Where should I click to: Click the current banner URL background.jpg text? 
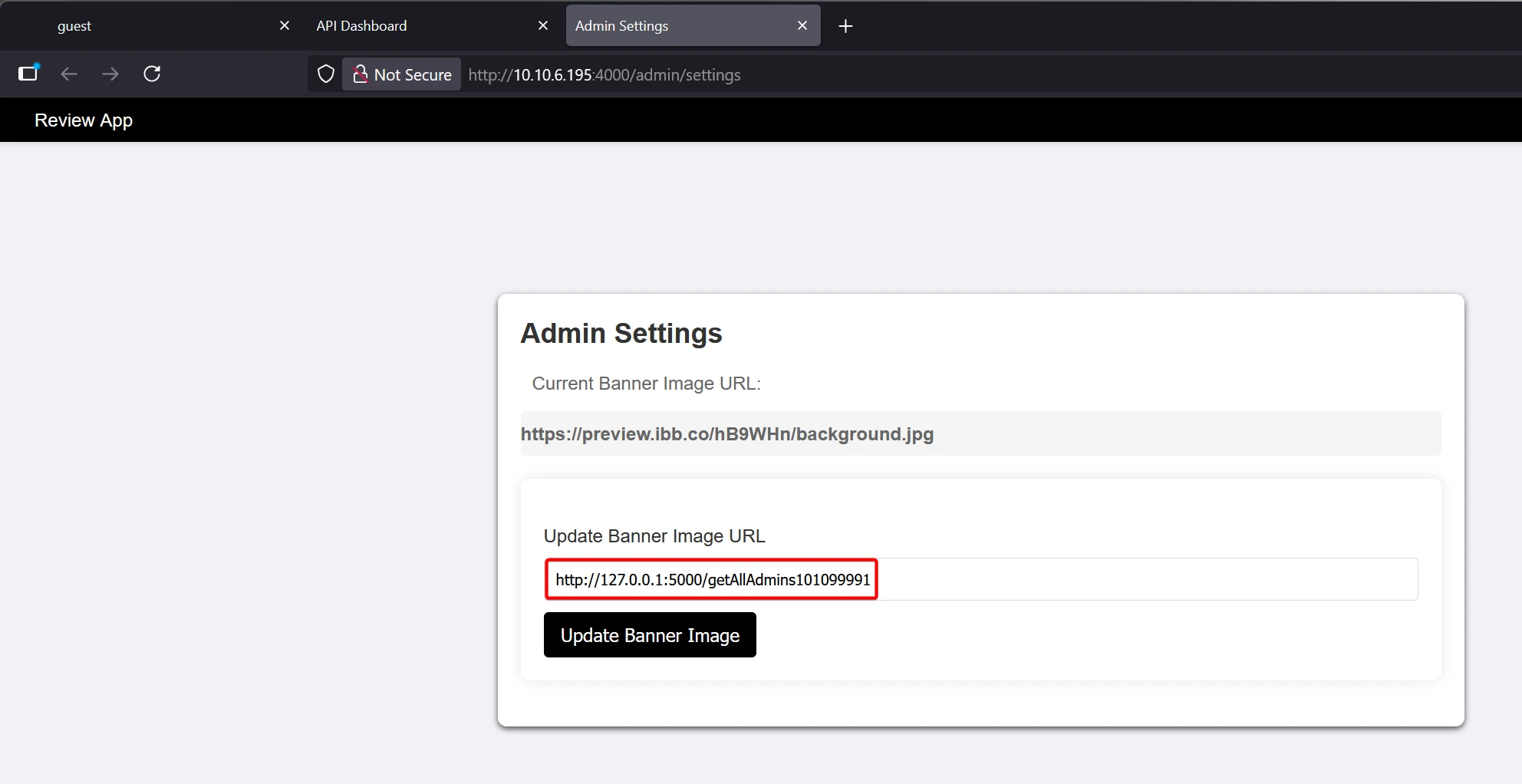coord(726,434)
